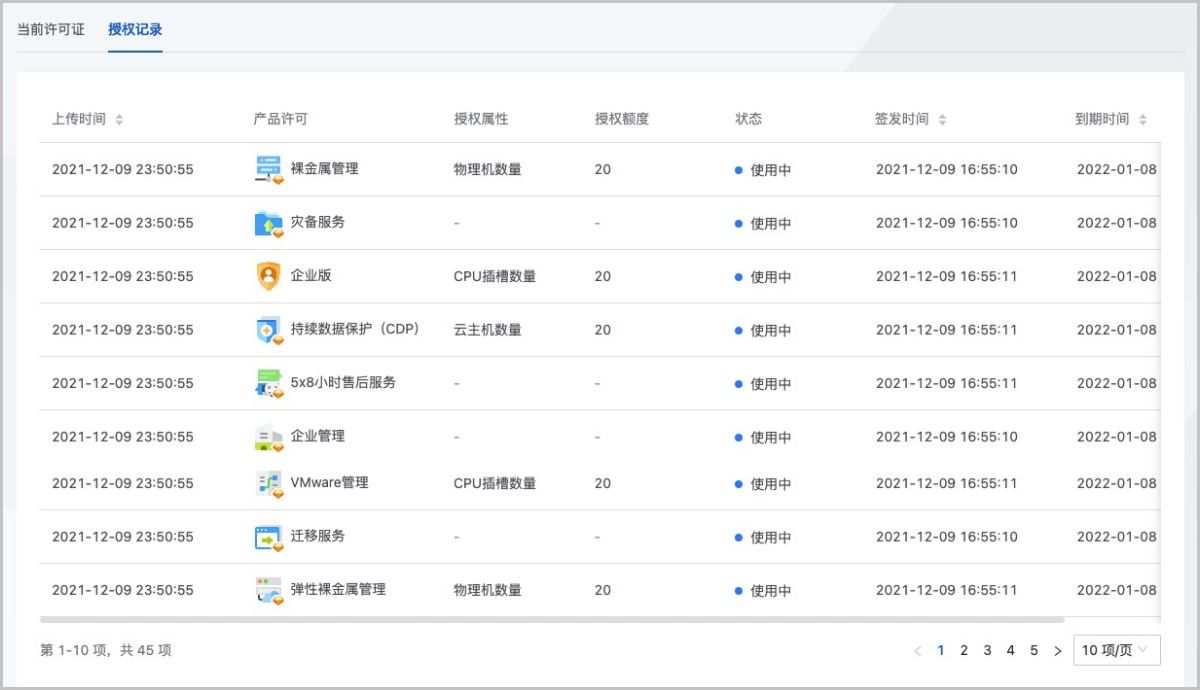Click the VMware管理 product icon
The height and width of the screenshot is (690, 1200).
point(267,483)
